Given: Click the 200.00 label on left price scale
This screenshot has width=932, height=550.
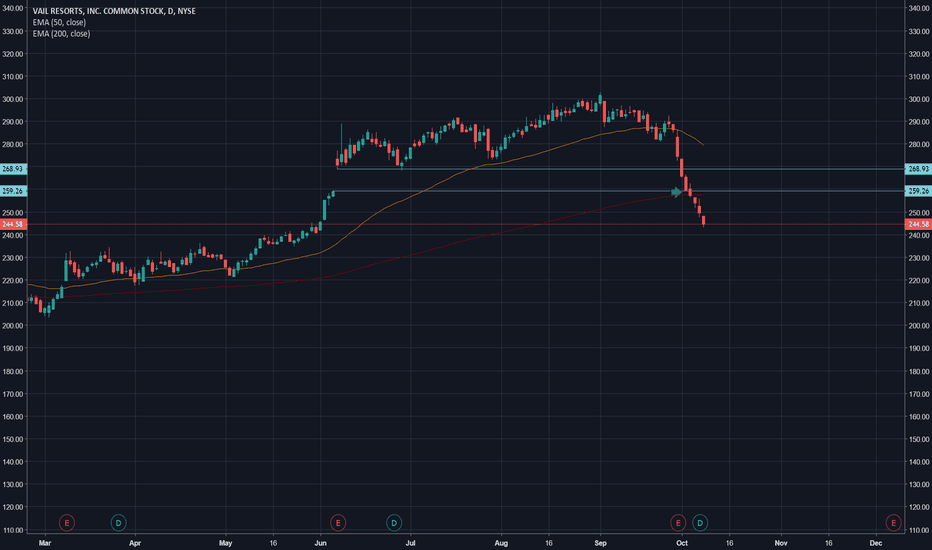Looking at the screenshot, I should point(12,326).
